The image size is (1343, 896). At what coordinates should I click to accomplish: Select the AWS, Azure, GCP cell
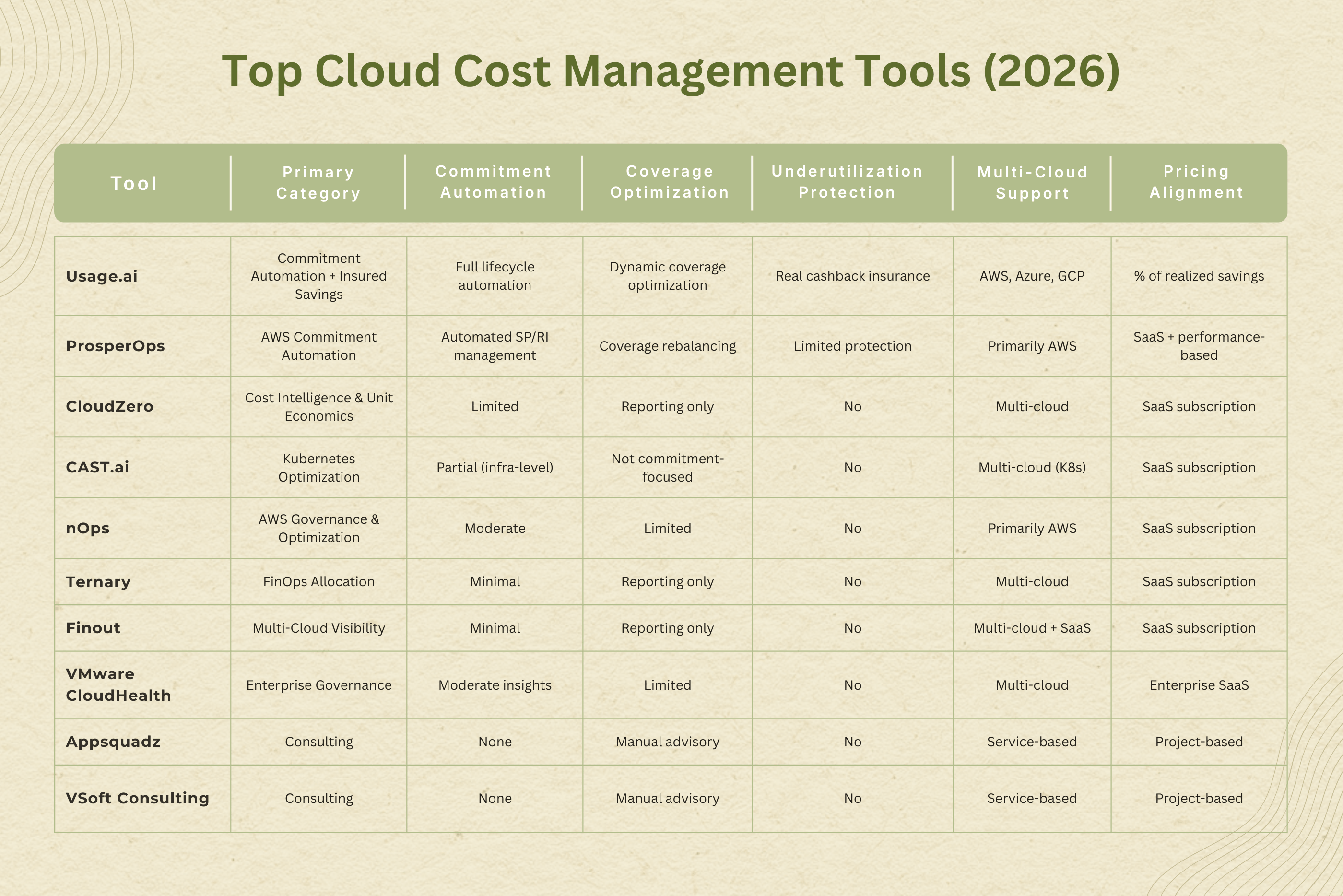[x=1032, y=276]
